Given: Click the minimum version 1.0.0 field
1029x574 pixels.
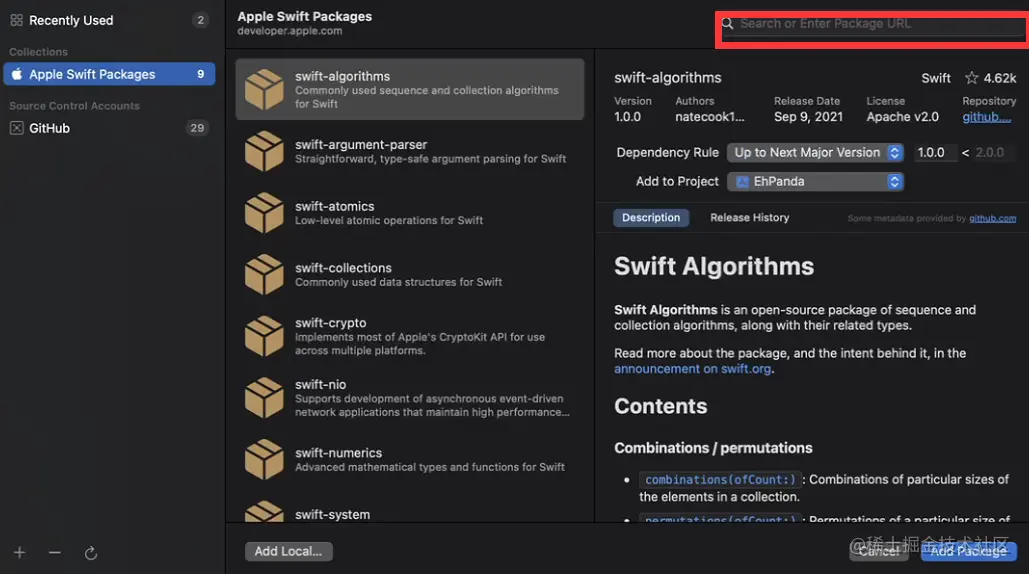Looking at the screenshot, I should pyautogui.click(x=933, y=153).
